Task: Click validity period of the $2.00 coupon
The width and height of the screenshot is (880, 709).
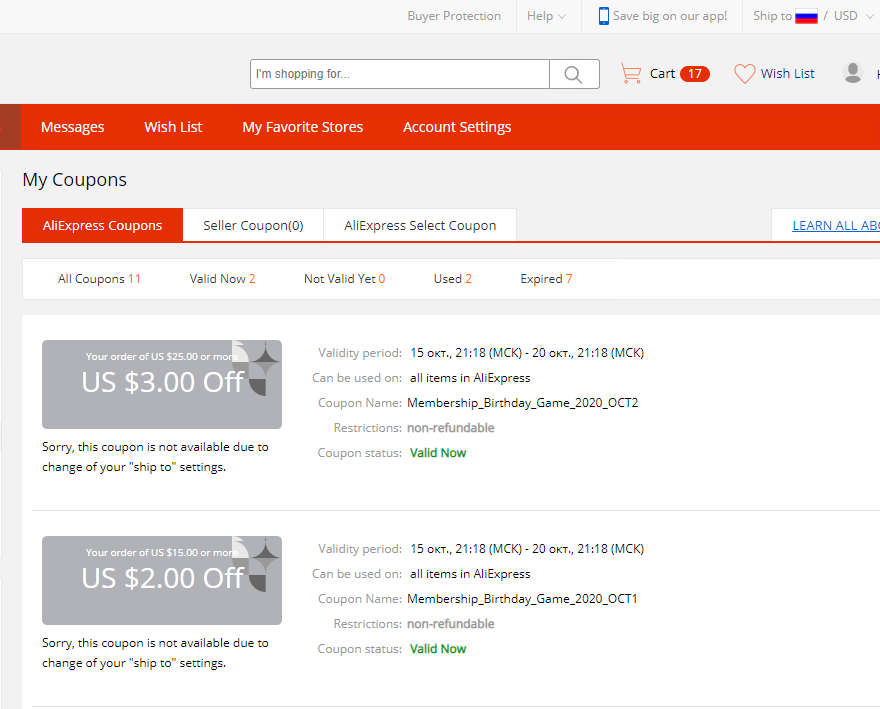Action: click(527, 549)
